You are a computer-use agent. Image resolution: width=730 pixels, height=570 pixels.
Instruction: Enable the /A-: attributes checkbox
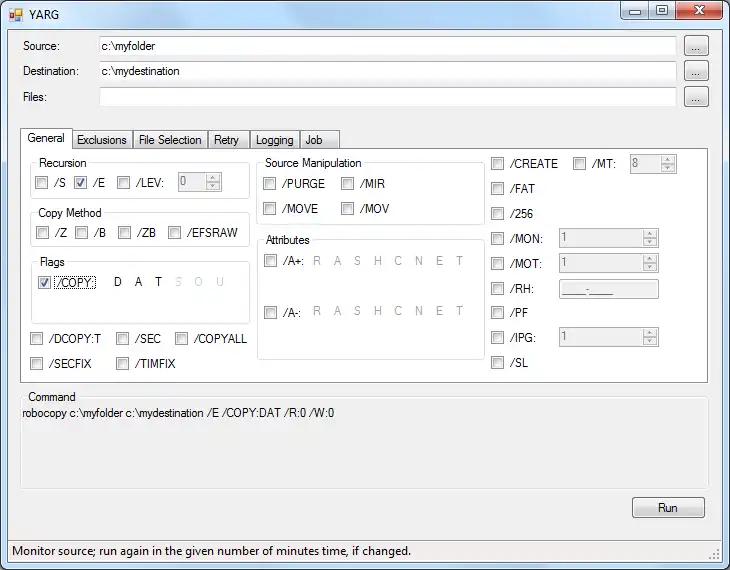270,312
